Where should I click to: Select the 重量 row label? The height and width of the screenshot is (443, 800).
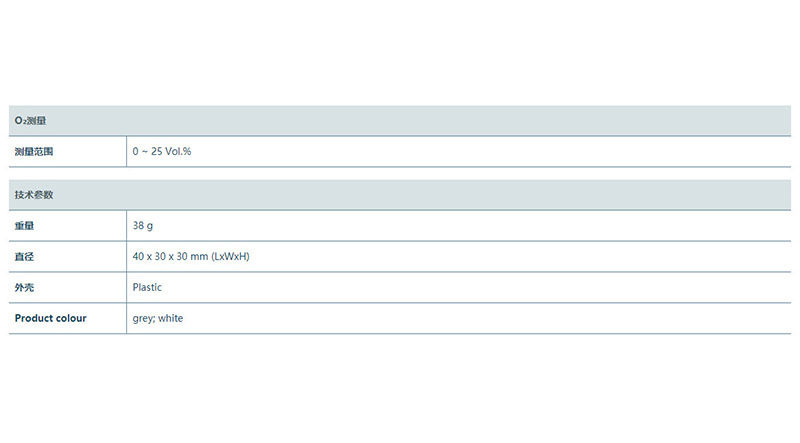pyautogui.click(x=24, y=226)
